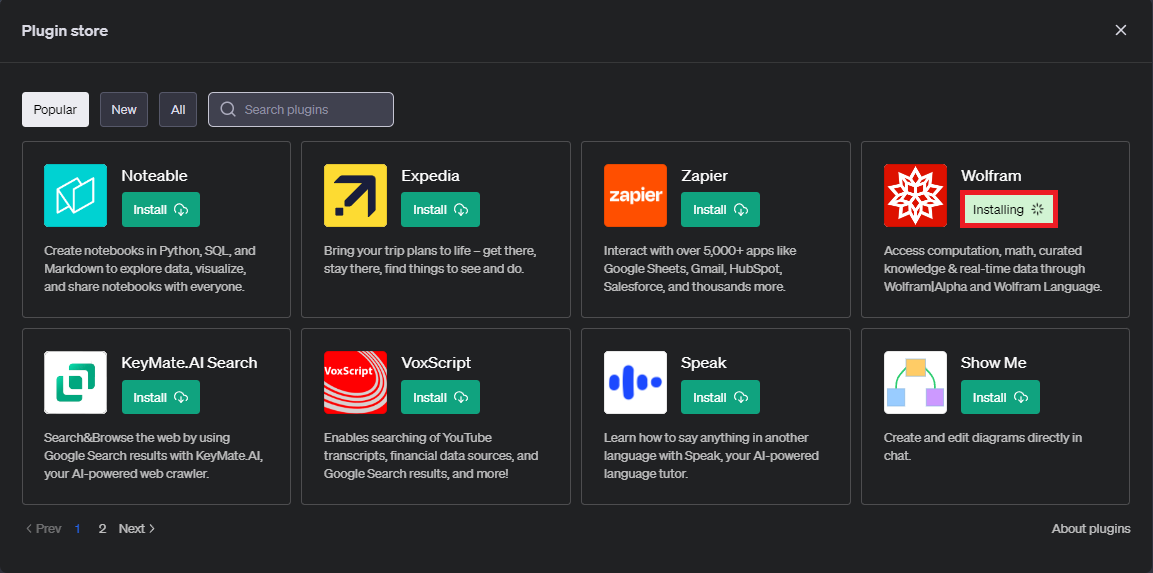
Task: Click the Wolfram Installing button
Action: [1008, 210]
